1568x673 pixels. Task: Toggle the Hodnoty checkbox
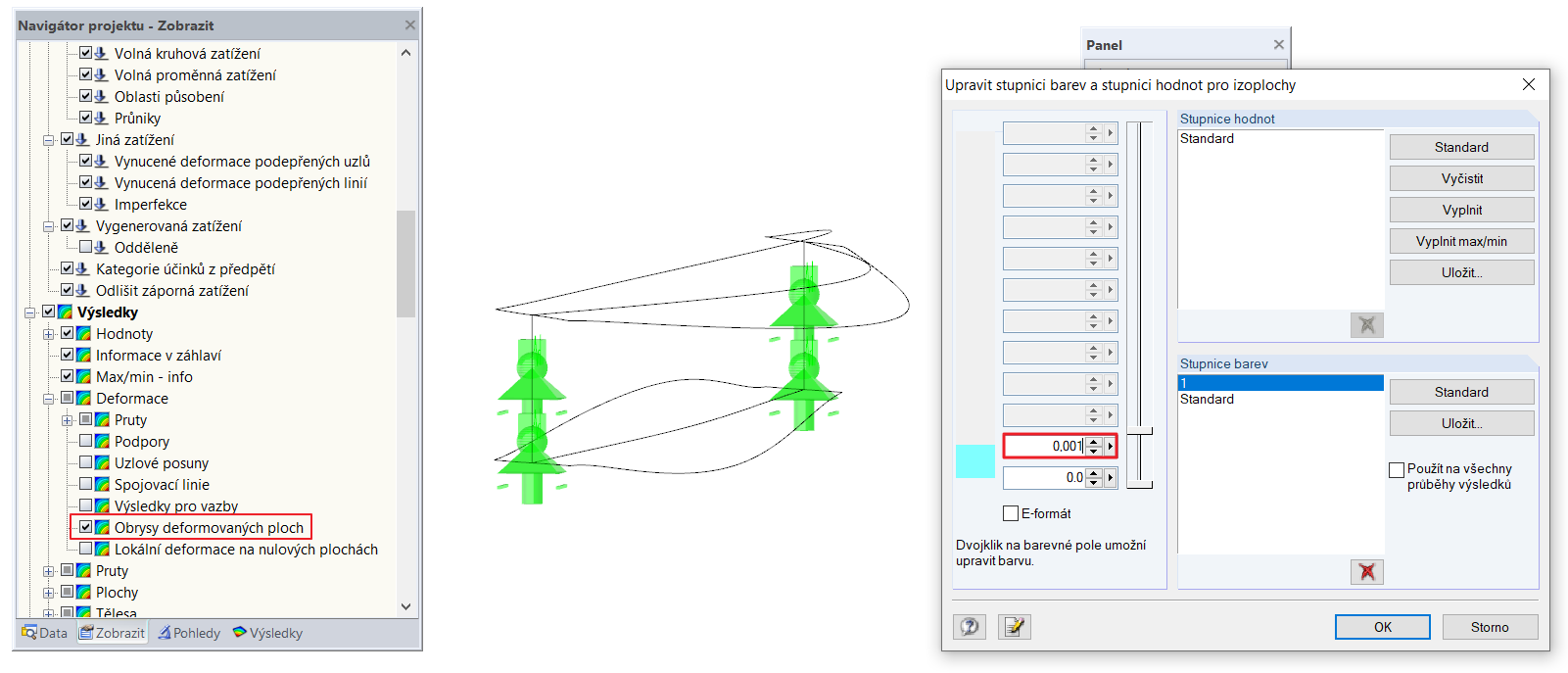[68, 333]
